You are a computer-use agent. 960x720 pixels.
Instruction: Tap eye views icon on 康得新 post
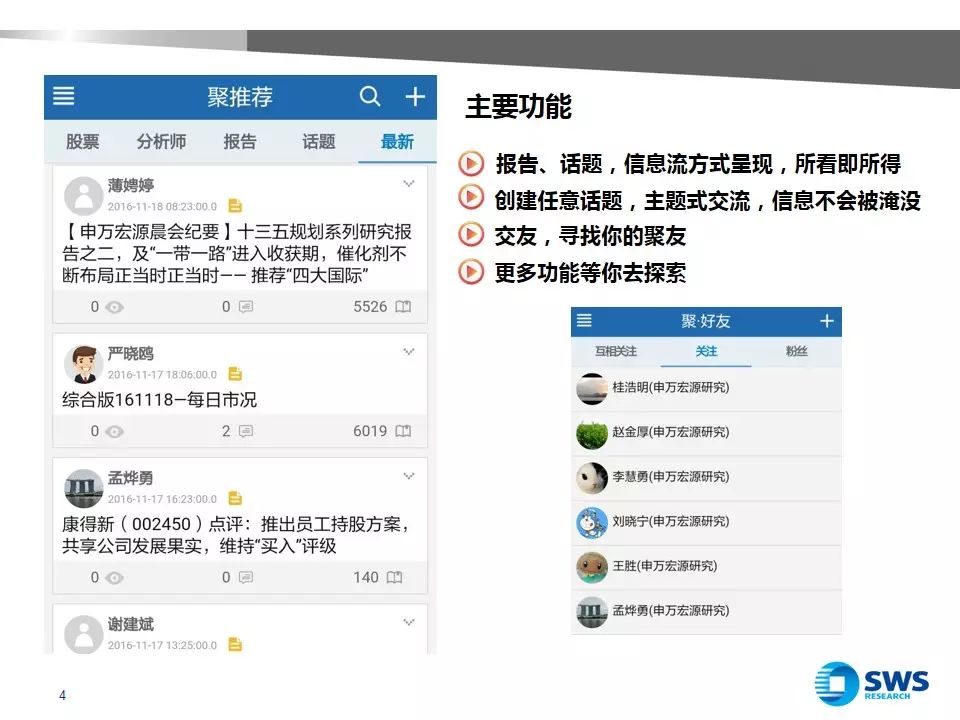pyautogui.click(x=114, y=578)
